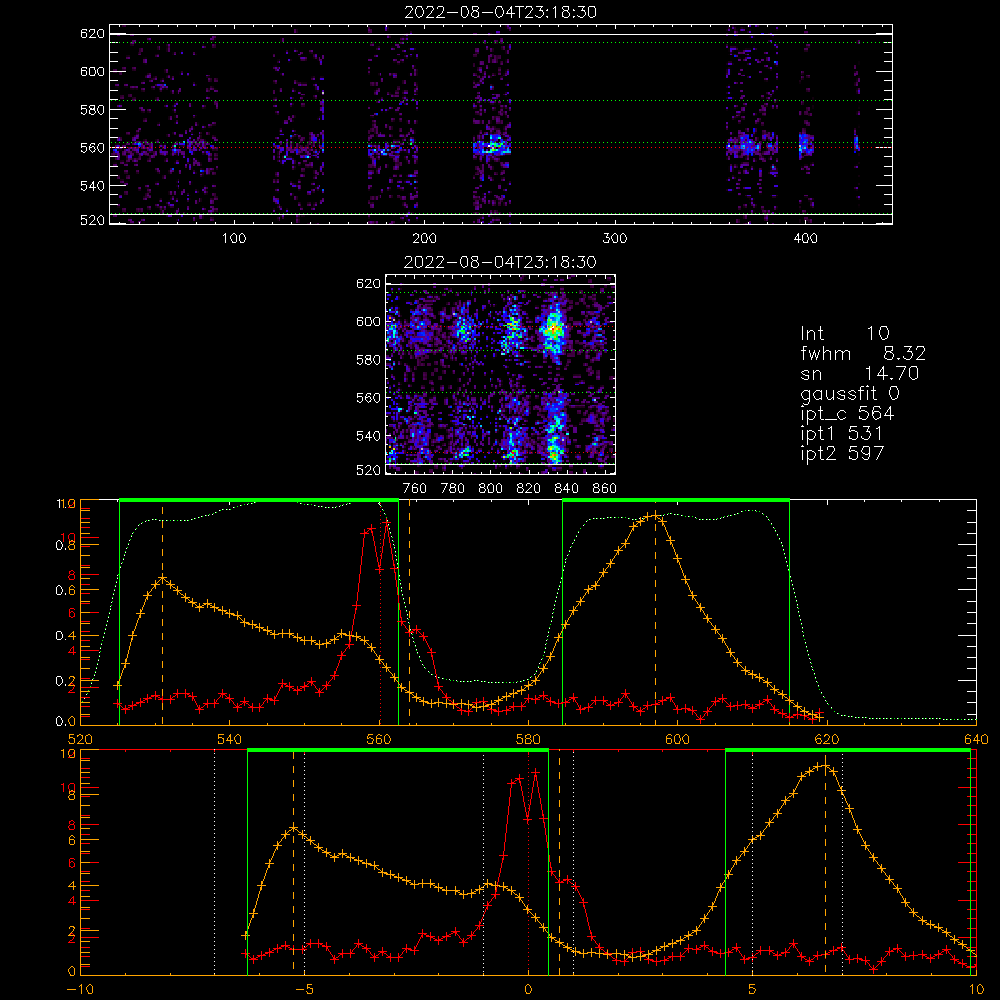
Task: Click the '640' x-axis label of profile plot
Action: 976,739
